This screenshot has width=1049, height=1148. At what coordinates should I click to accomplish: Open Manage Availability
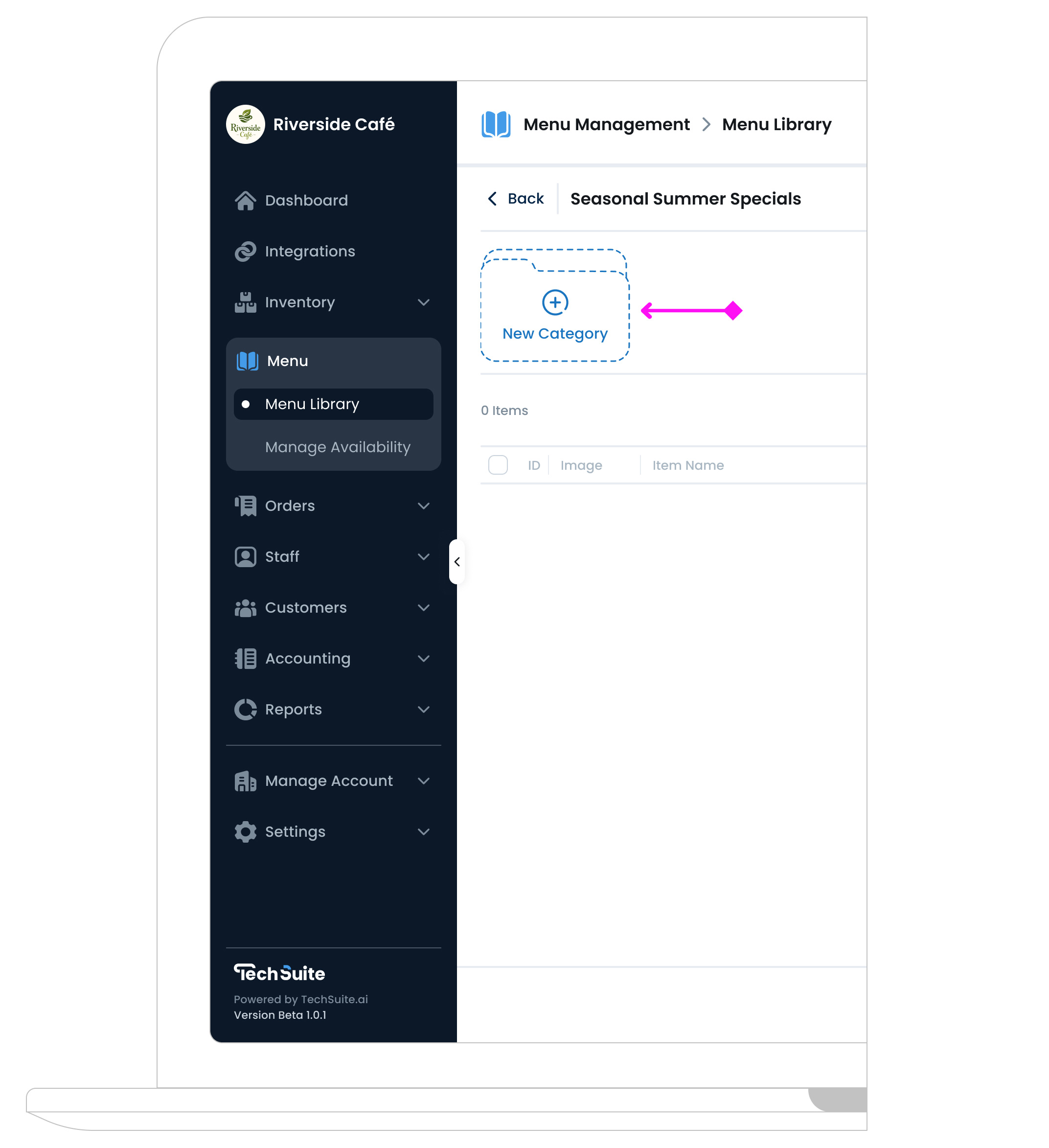pos(338,447)
